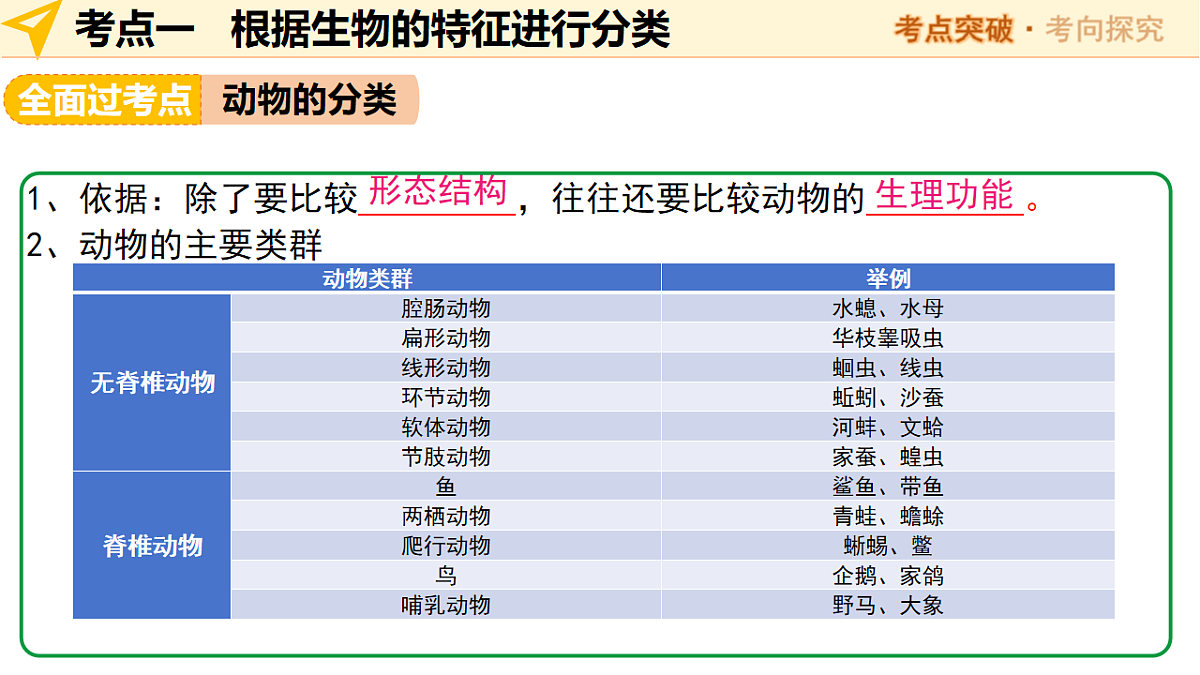Image resolution: width=1200 pixels, height=675 pixels.
Task: Select the 脊椎动物 category cell
Action: click(x=152, y=546)
